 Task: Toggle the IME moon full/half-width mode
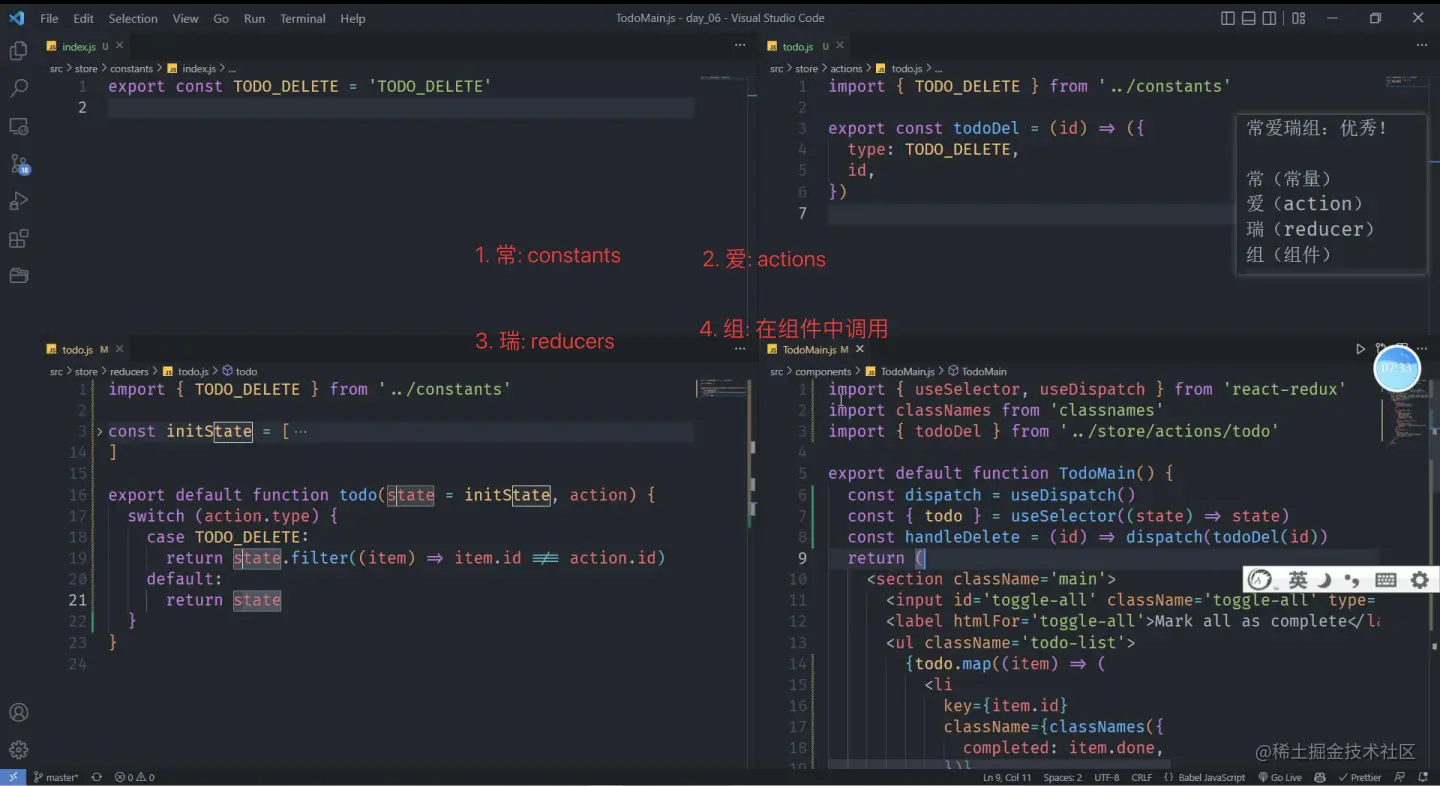pyautogui.click(x=1325, y=580)
